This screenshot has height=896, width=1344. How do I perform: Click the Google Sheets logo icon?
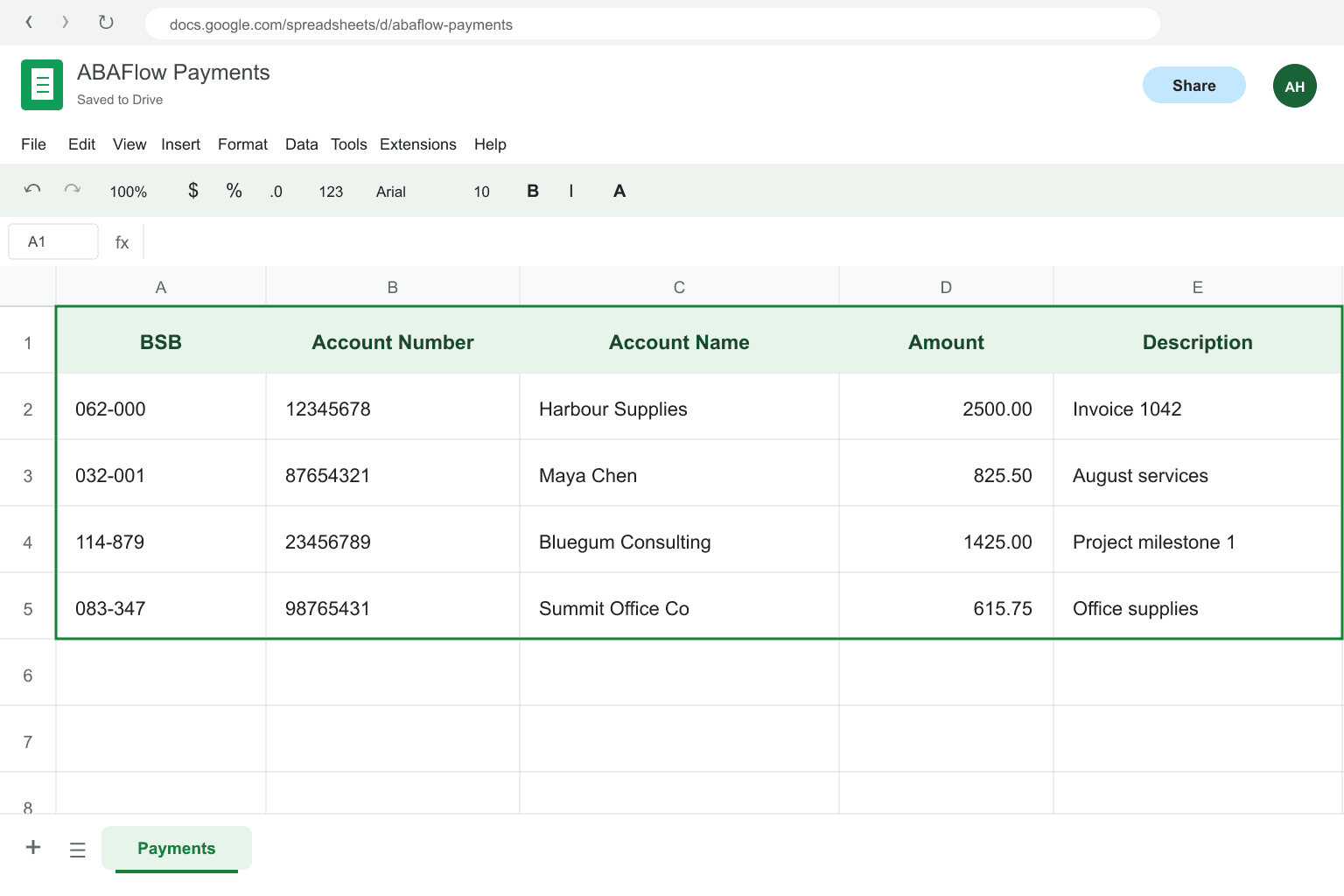pyautogui.click(x=42, y=85)
